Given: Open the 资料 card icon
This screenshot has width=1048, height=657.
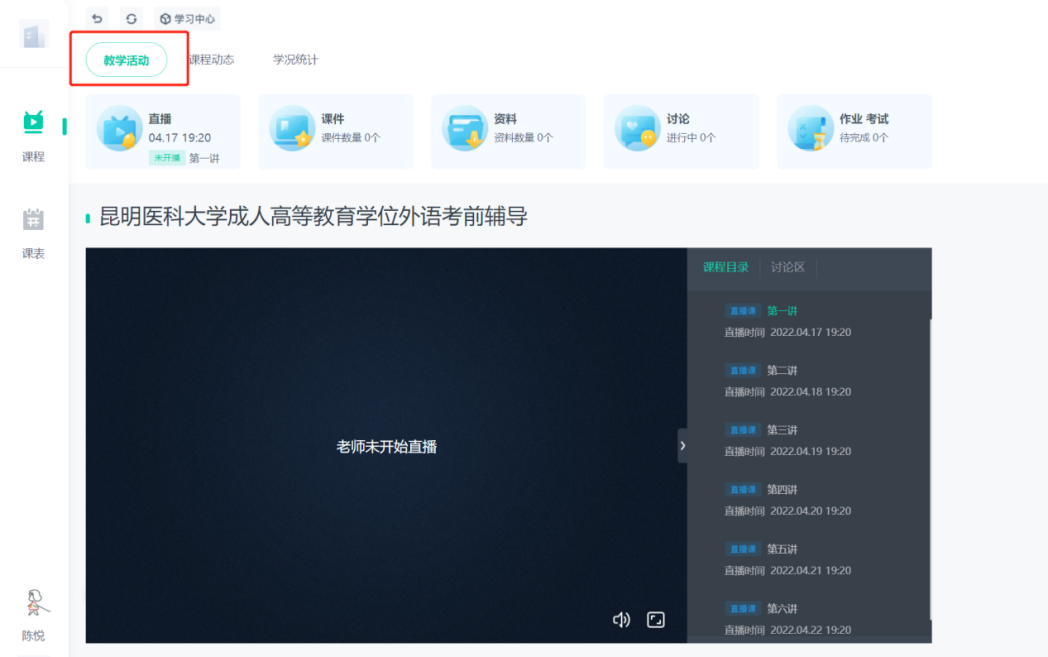Looking at the screenshot, I should [465, 128].
